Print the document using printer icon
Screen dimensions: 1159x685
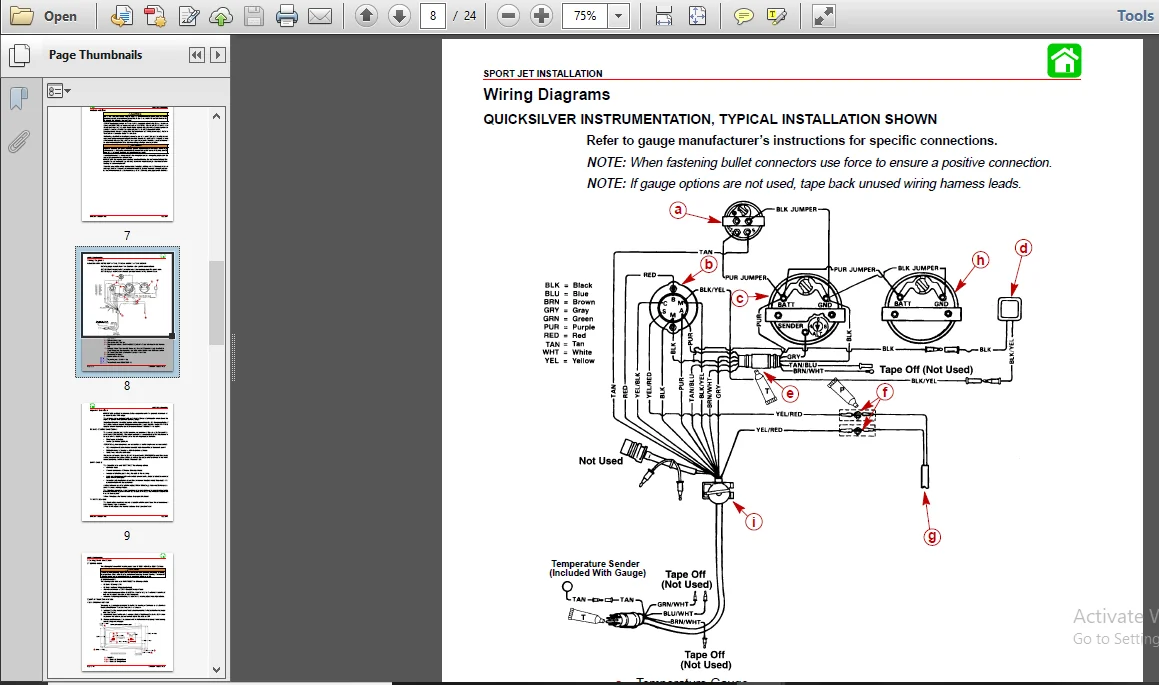point(287,16)
